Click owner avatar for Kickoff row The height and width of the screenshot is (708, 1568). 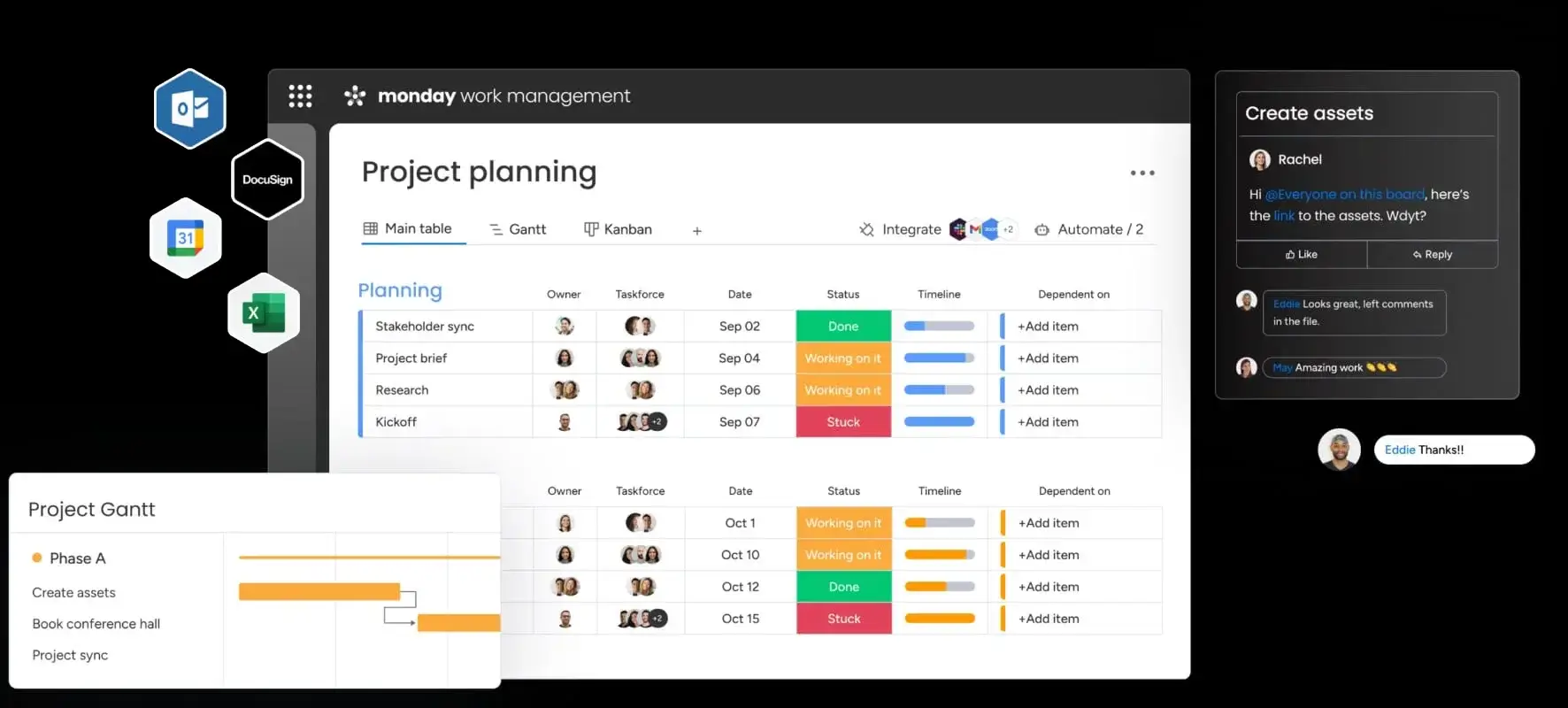pyautogui.click(x=565, y=422)
